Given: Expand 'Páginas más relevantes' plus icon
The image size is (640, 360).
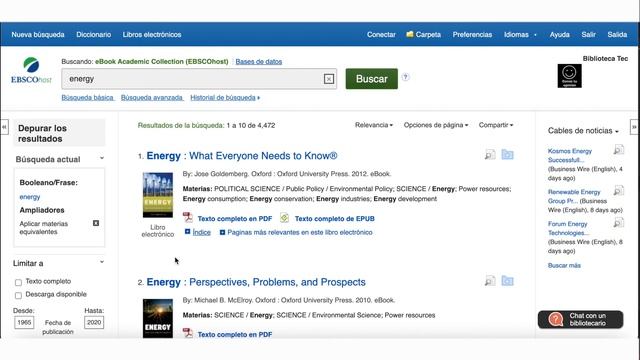Looking at the screenshot, I should click(222, 233).
